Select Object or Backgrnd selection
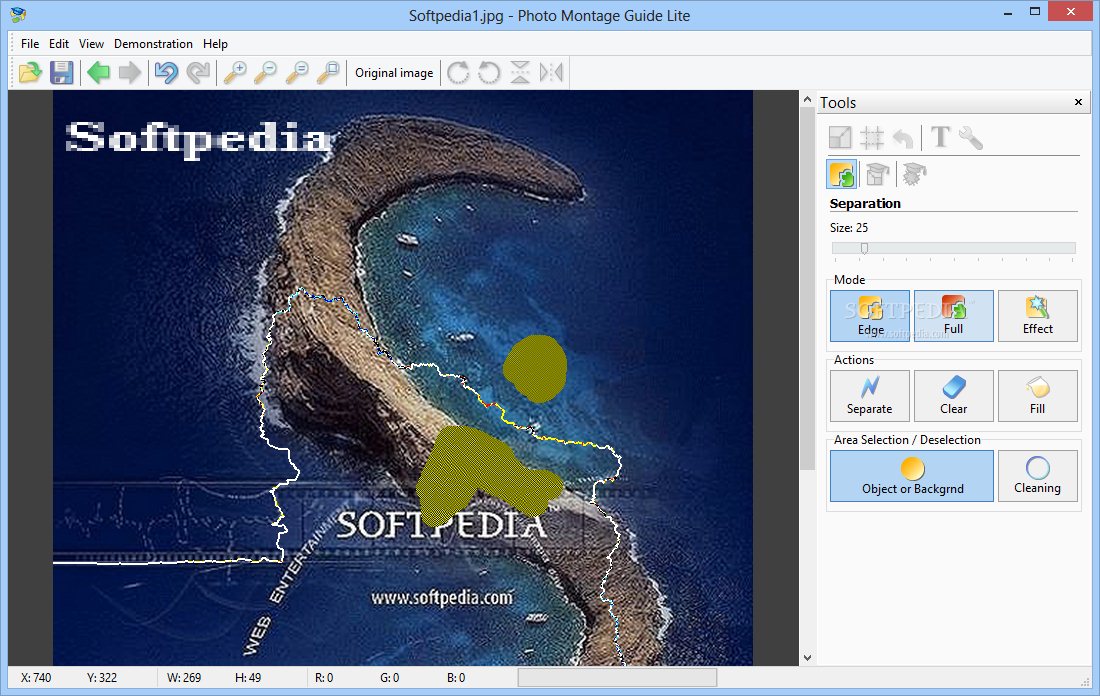This screenshot has width=1100, height=696. pos(912,476)
